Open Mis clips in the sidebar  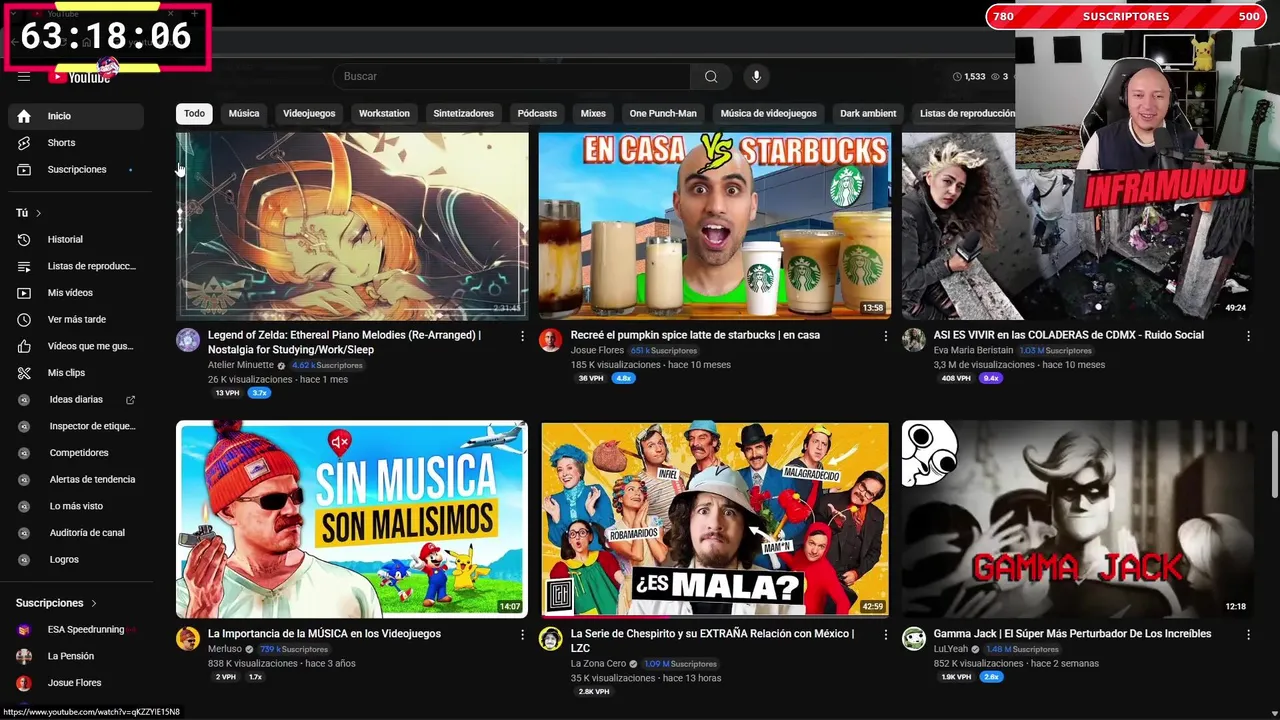tap(76, 373)
